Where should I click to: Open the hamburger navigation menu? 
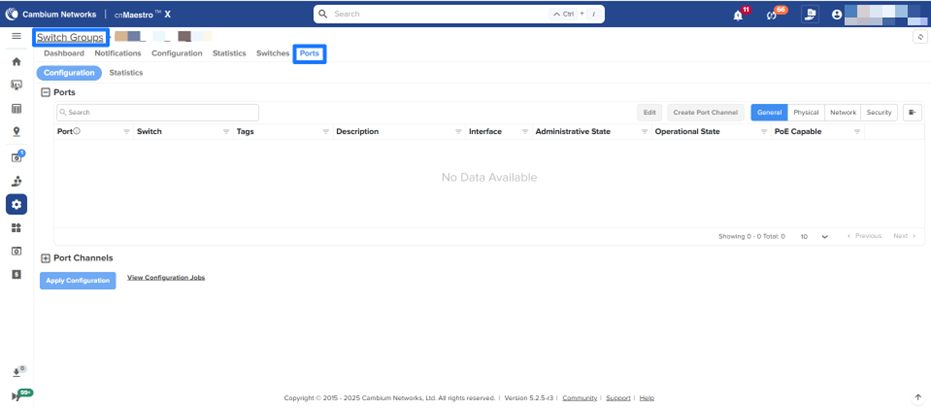(16, 36)
